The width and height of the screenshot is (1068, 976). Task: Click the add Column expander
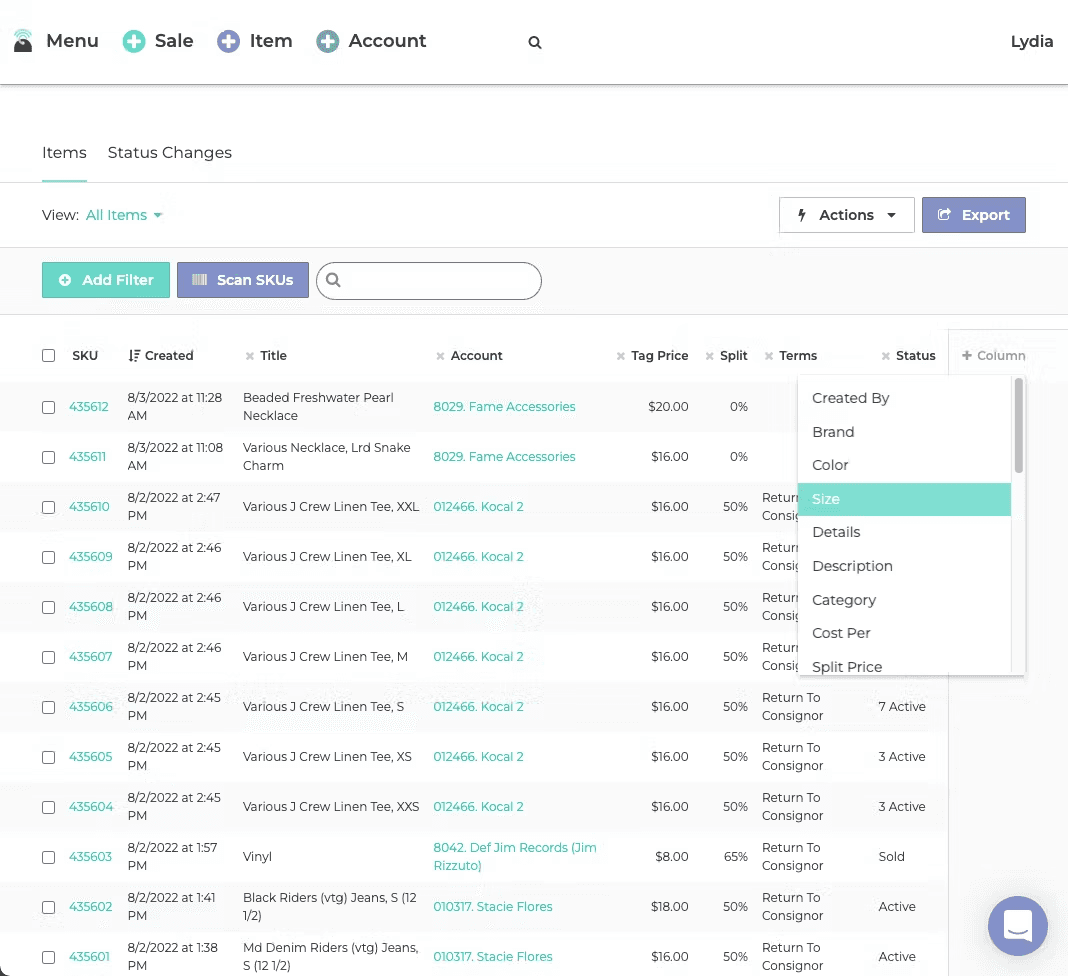(x=993, y=356)
